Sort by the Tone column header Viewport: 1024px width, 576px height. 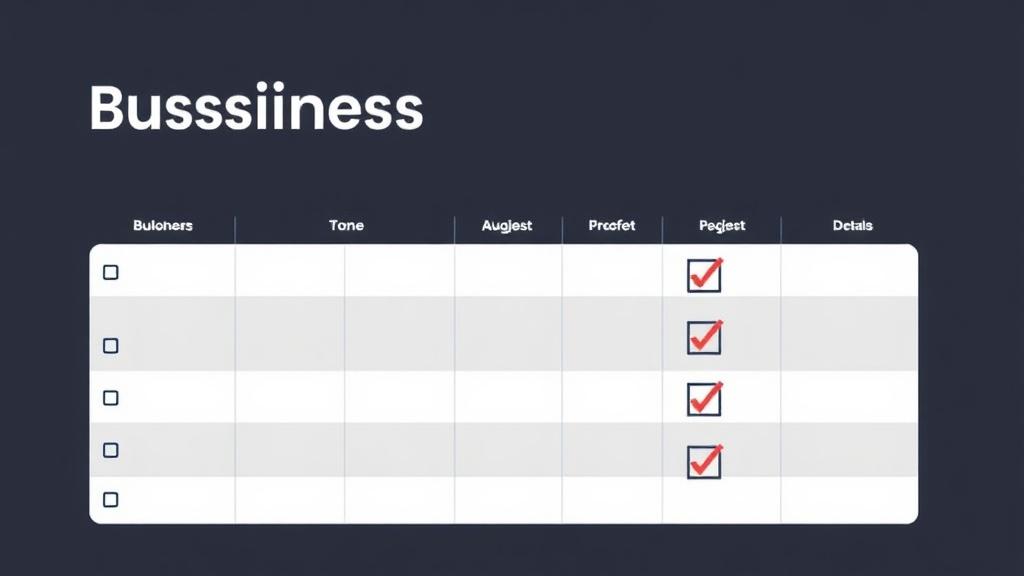coord(346,225)
